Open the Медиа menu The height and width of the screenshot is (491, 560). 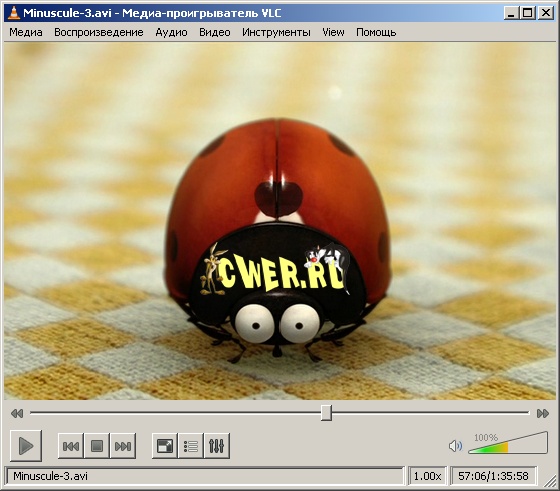tap(26, 32)
